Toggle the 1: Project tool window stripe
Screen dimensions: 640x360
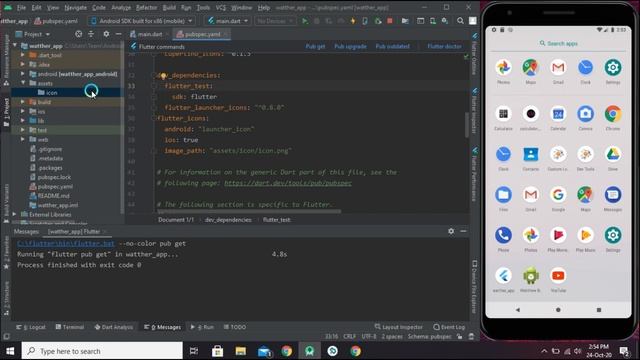(x=6, y=112)
